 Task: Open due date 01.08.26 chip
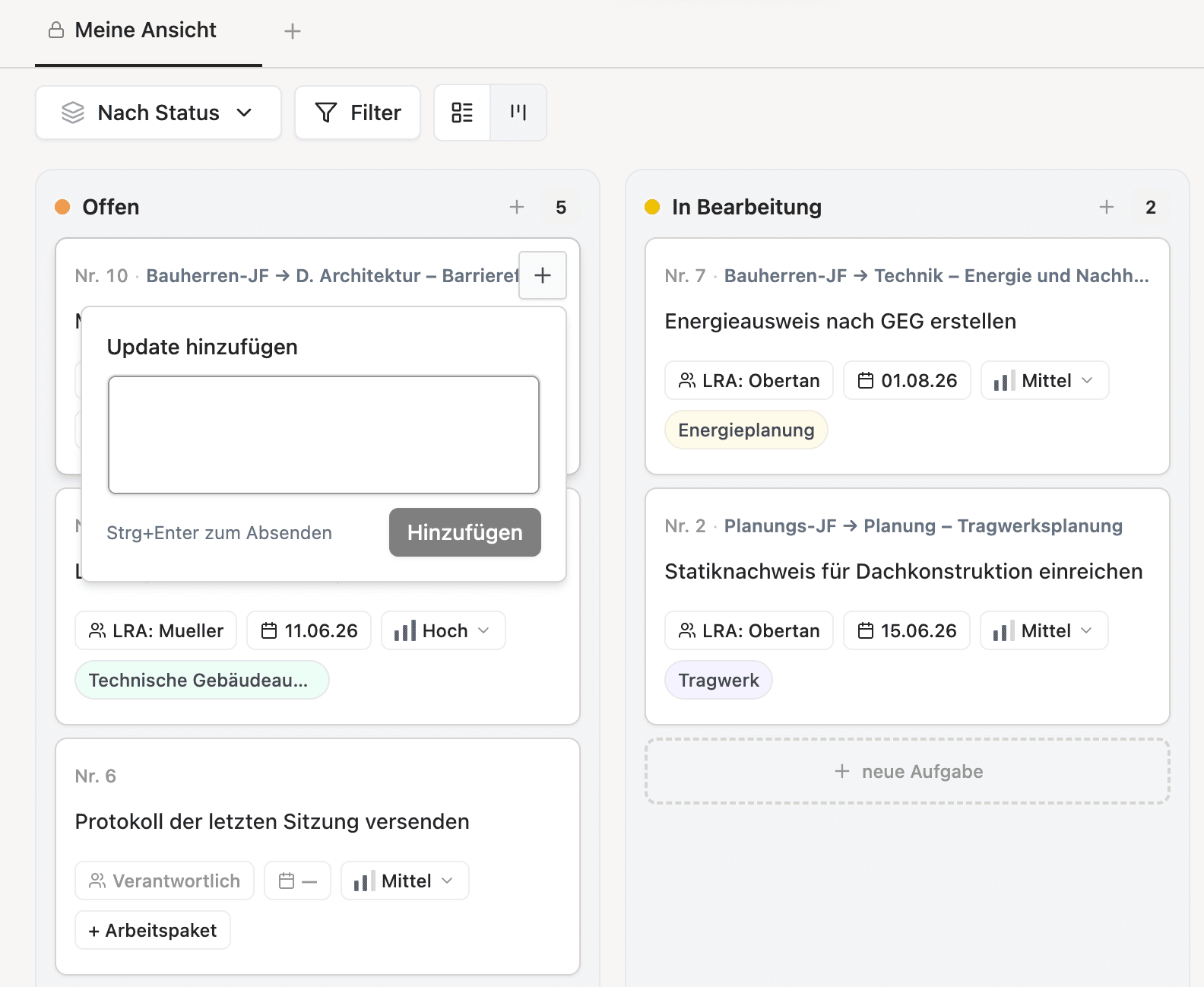pos(907,380)
